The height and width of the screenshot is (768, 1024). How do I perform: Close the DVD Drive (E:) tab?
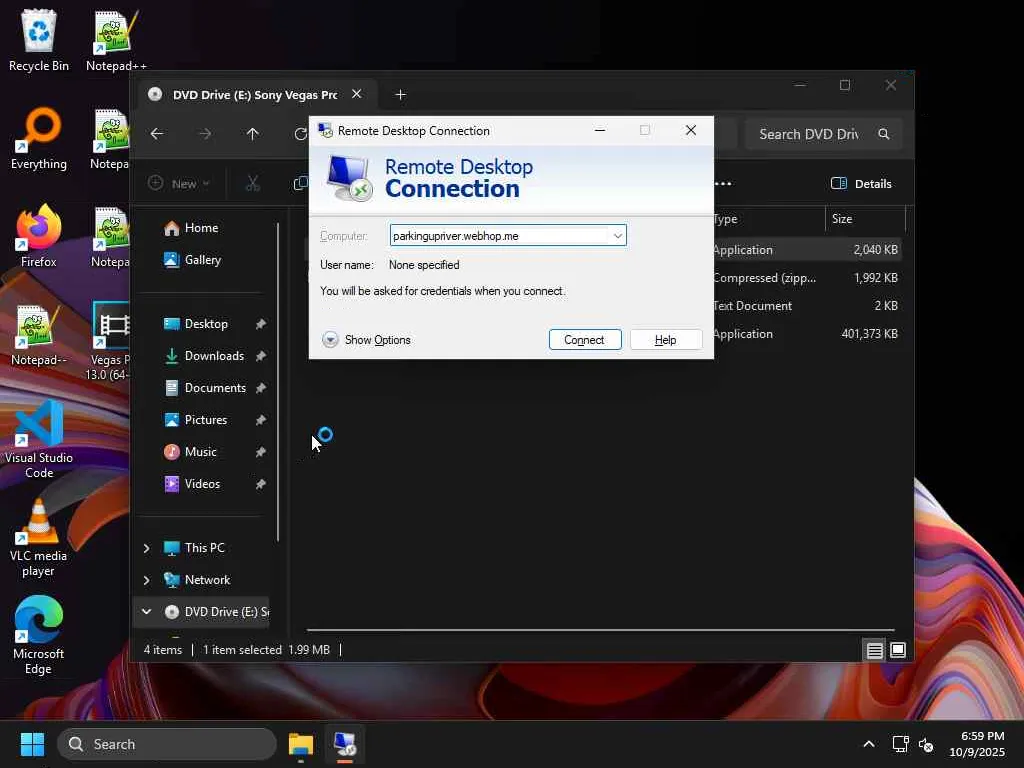357,94
